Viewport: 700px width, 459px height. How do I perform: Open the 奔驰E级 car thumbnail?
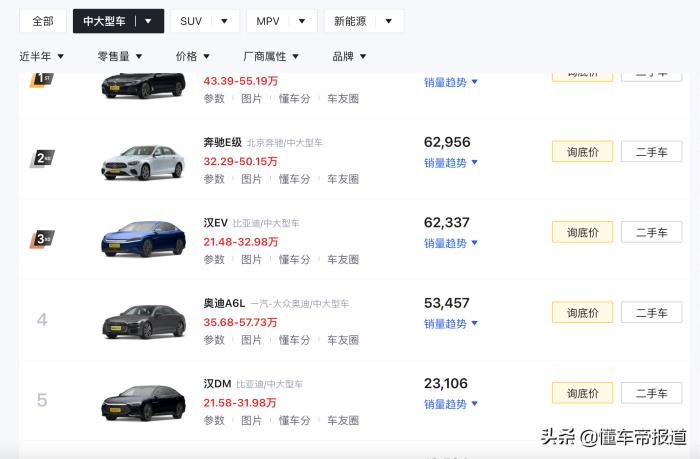[x=143, y=160]
